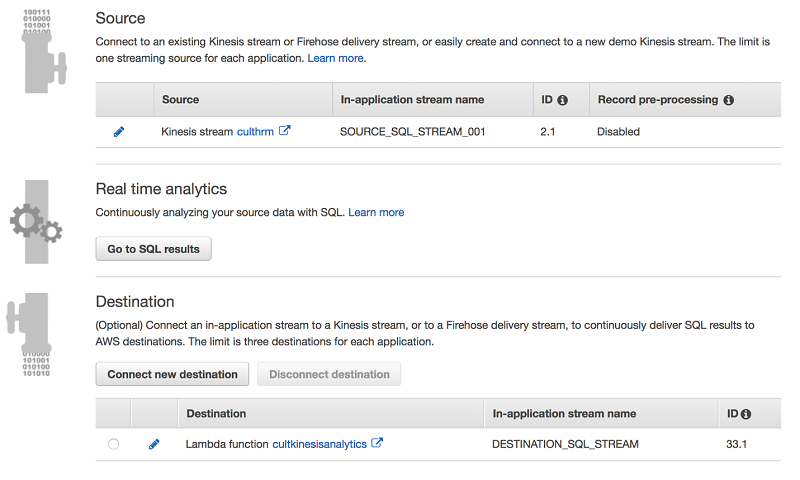Click the Real time analytics gears icon
Image resolution: width=800 pixels, height=480 pixels.
[x=38, y=221]
